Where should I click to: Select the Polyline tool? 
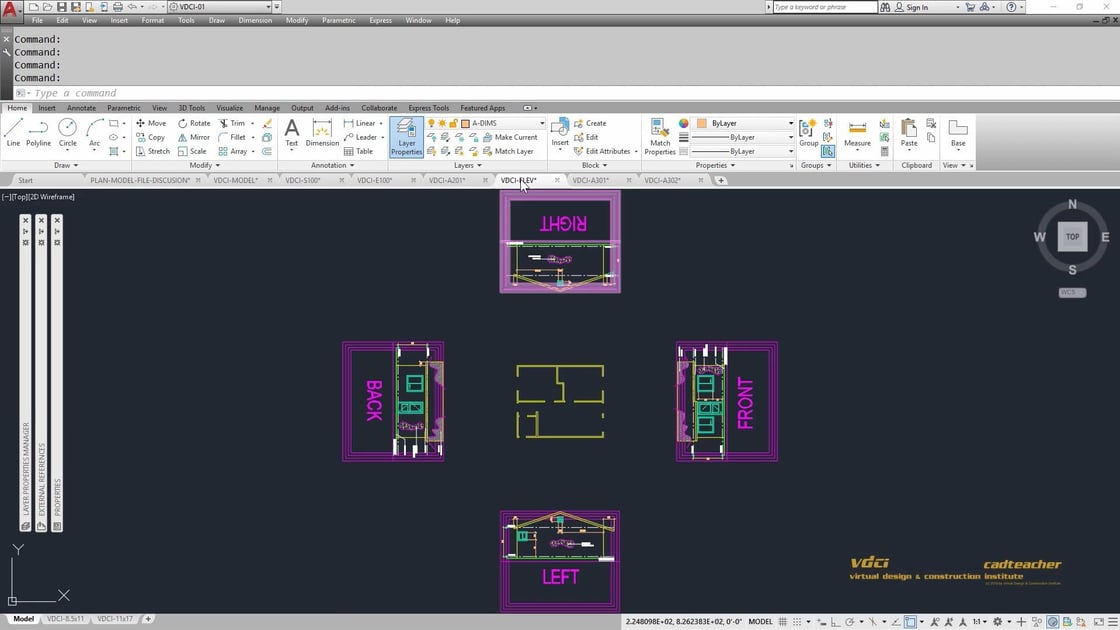click(x=38, y=130)
